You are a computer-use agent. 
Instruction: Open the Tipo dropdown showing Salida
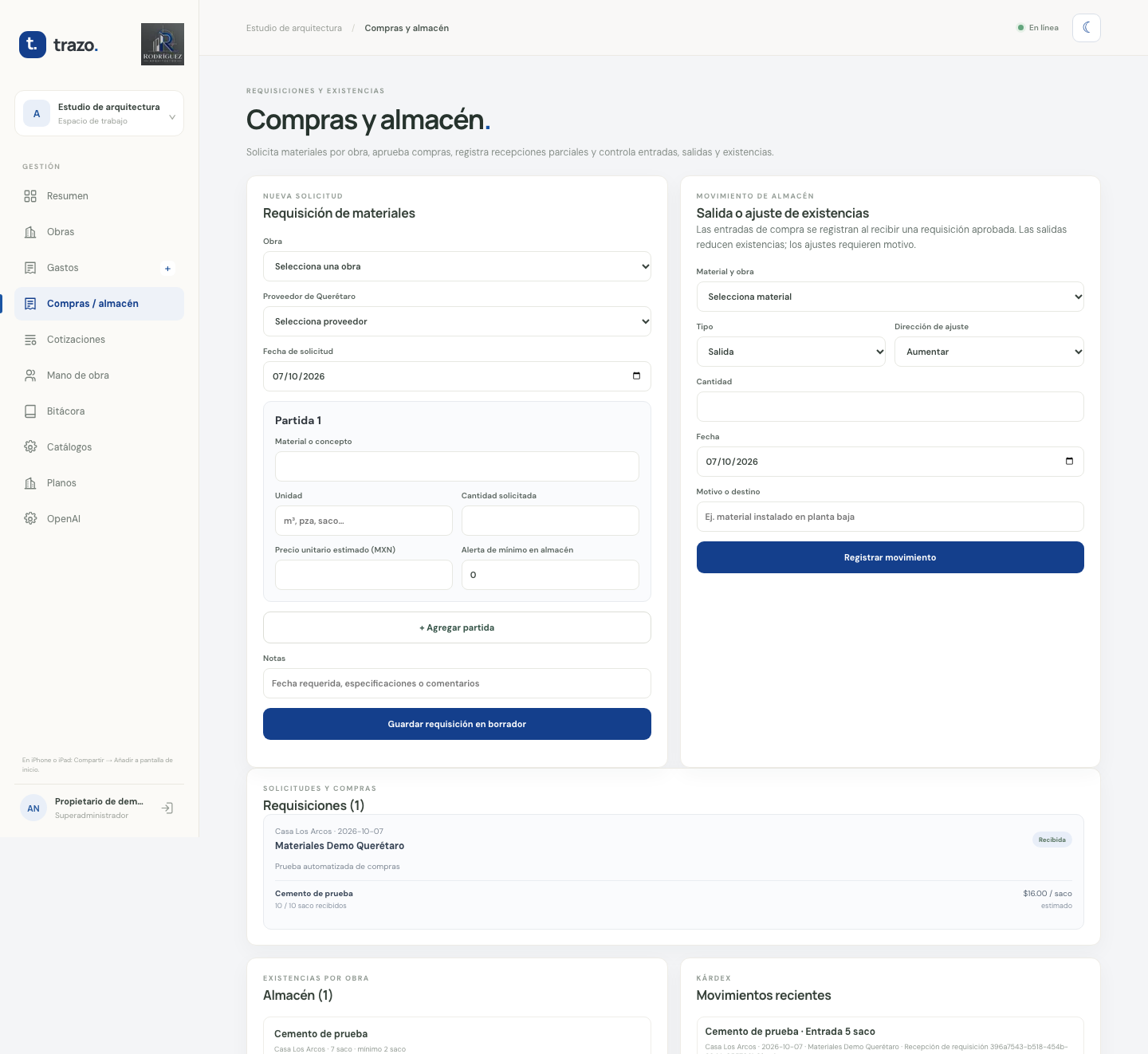pyautogui.click(x=791, y=352)
